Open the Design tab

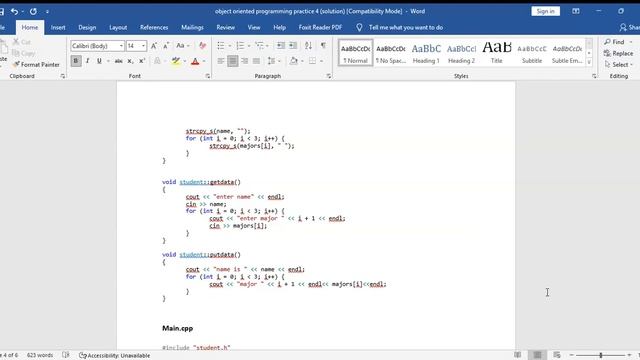tap(87, 27)
